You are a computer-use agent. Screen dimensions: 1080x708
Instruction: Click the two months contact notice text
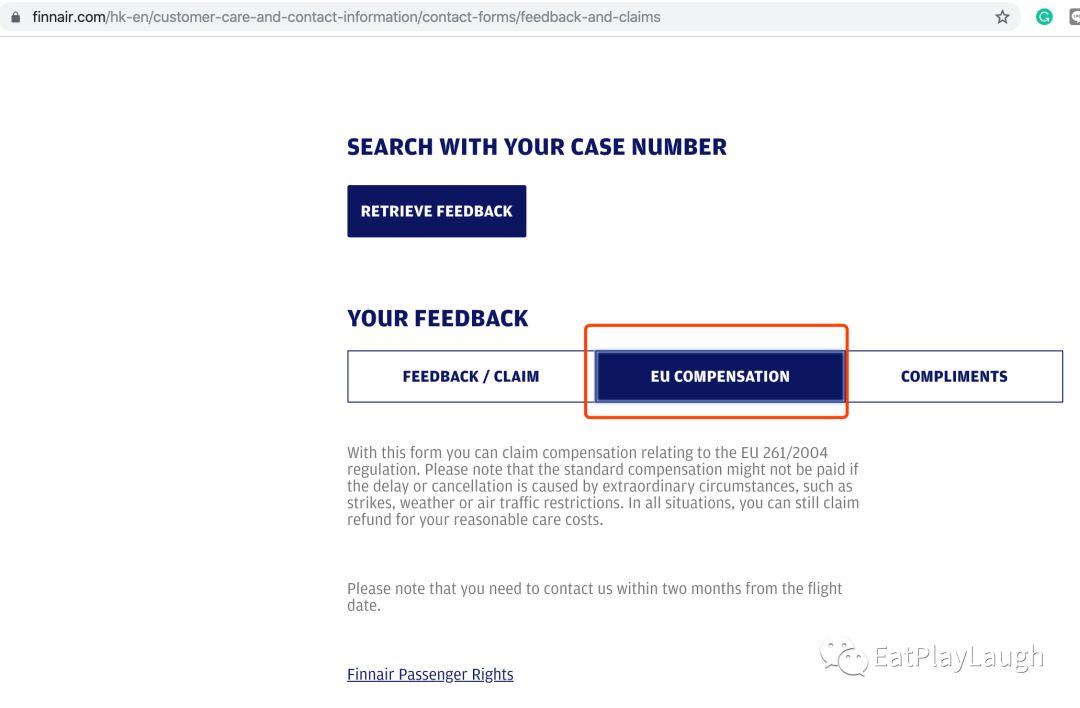tap(594, 596)
